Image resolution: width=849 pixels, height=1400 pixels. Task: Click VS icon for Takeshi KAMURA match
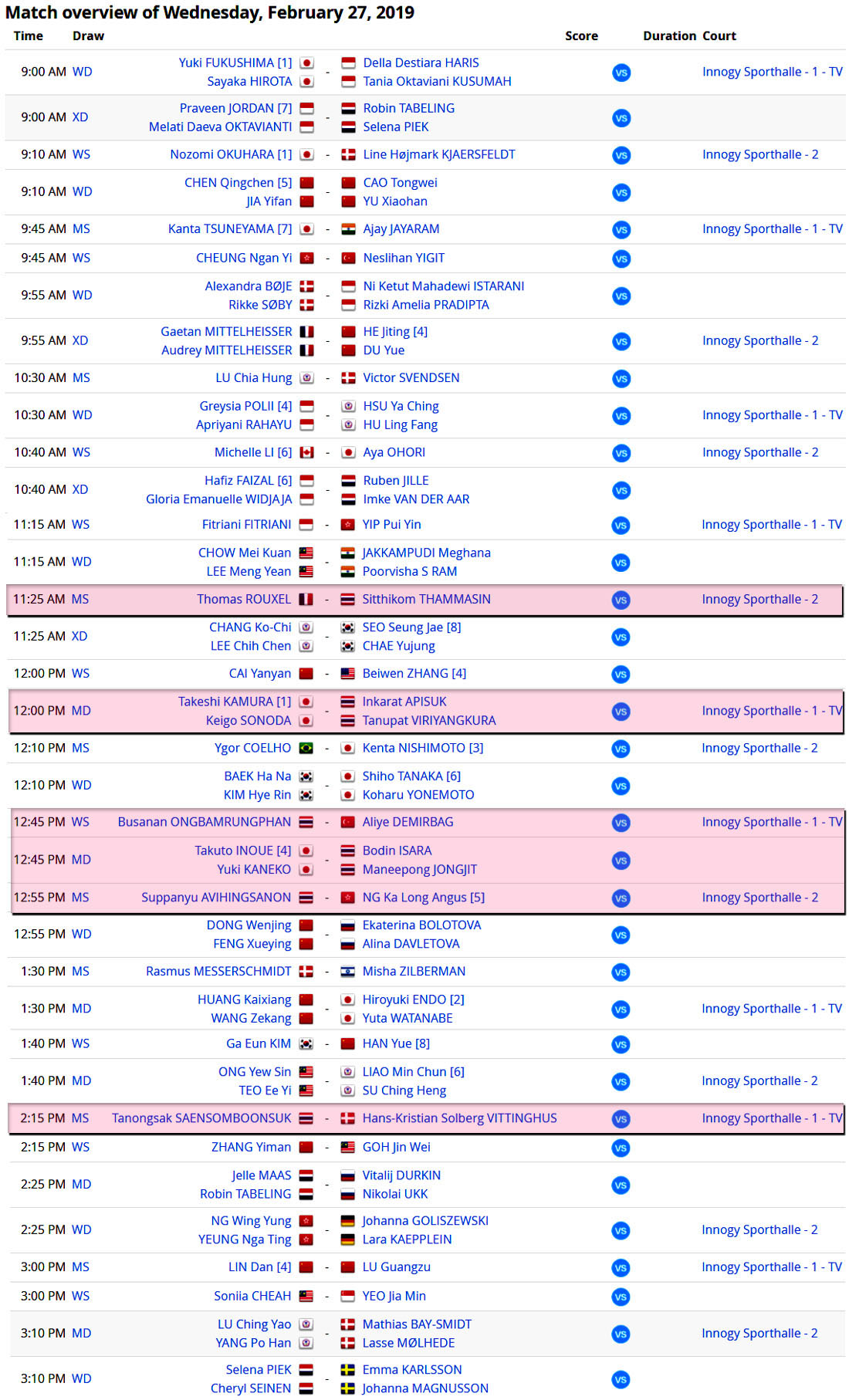(x=621, y=711)
